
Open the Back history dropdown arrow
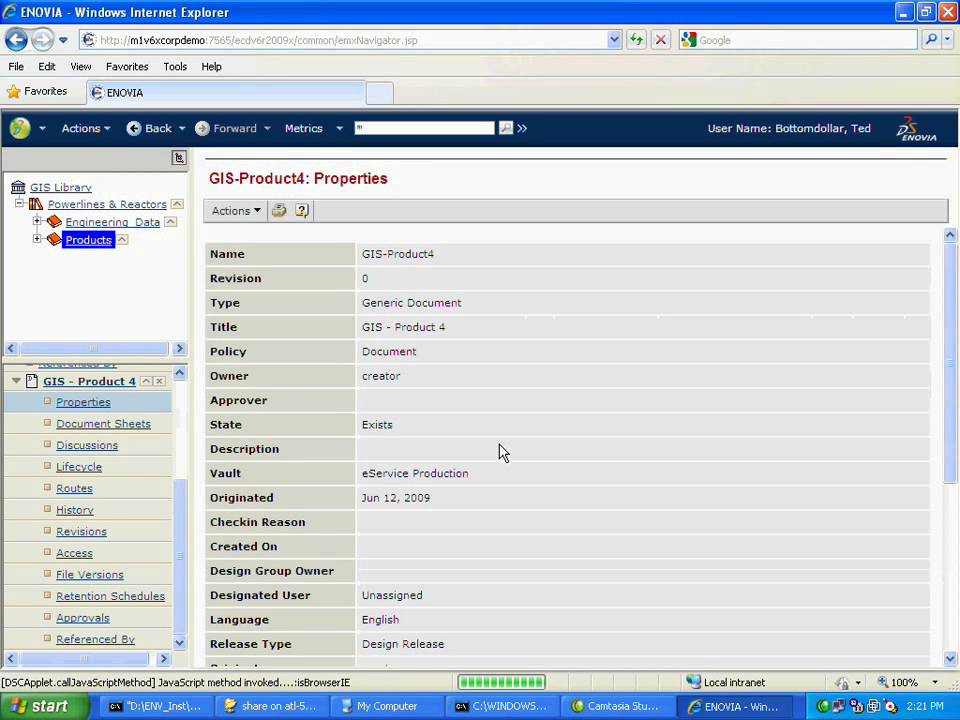[182, 129]
